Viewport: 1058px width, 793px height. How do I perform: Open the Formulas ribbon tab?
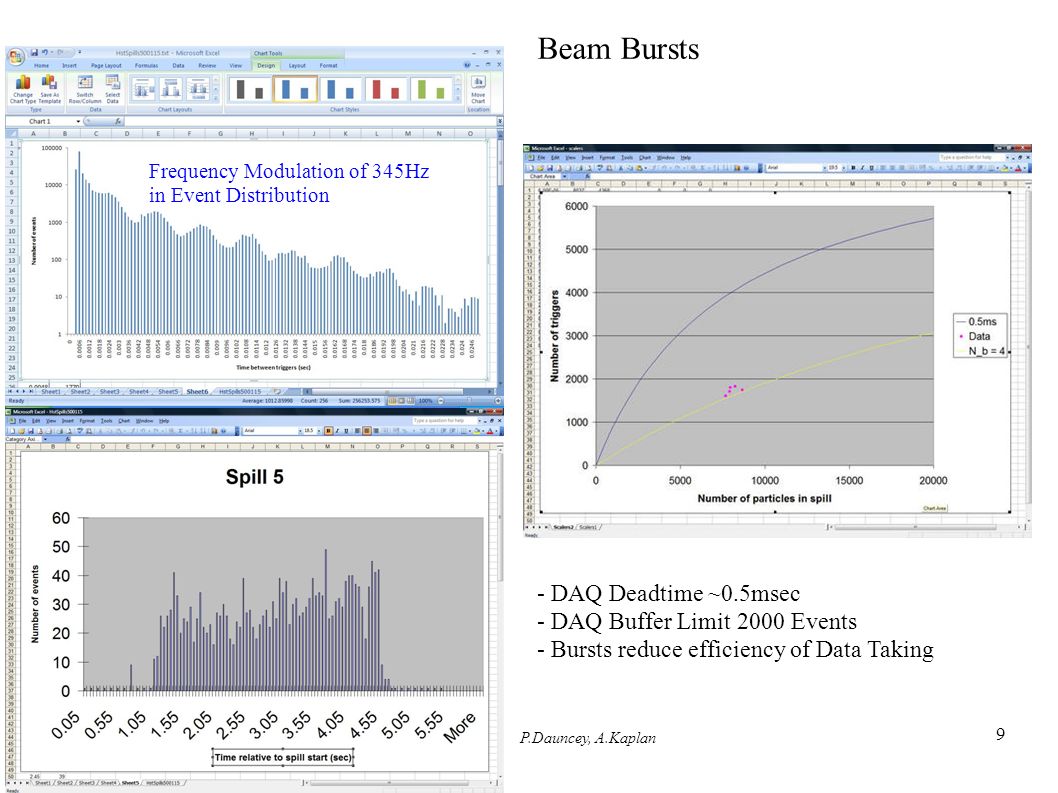coord(146,65)
